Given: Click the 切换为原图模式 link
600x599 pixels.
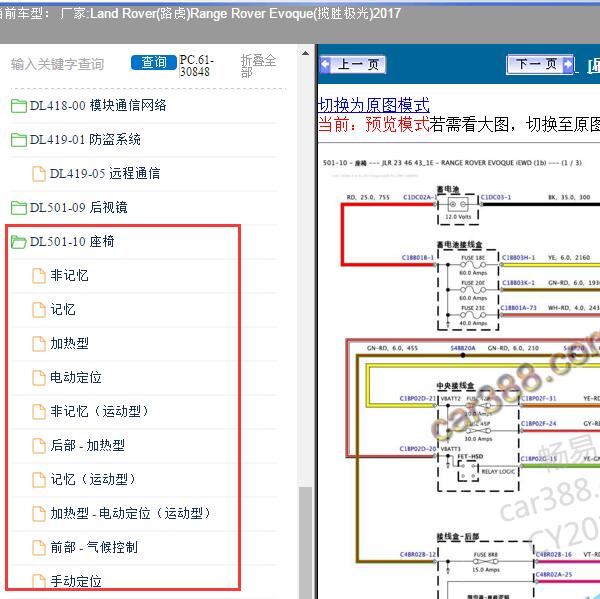Looking at the screenshot, I should pyautogui.click(x=374, y=105).
